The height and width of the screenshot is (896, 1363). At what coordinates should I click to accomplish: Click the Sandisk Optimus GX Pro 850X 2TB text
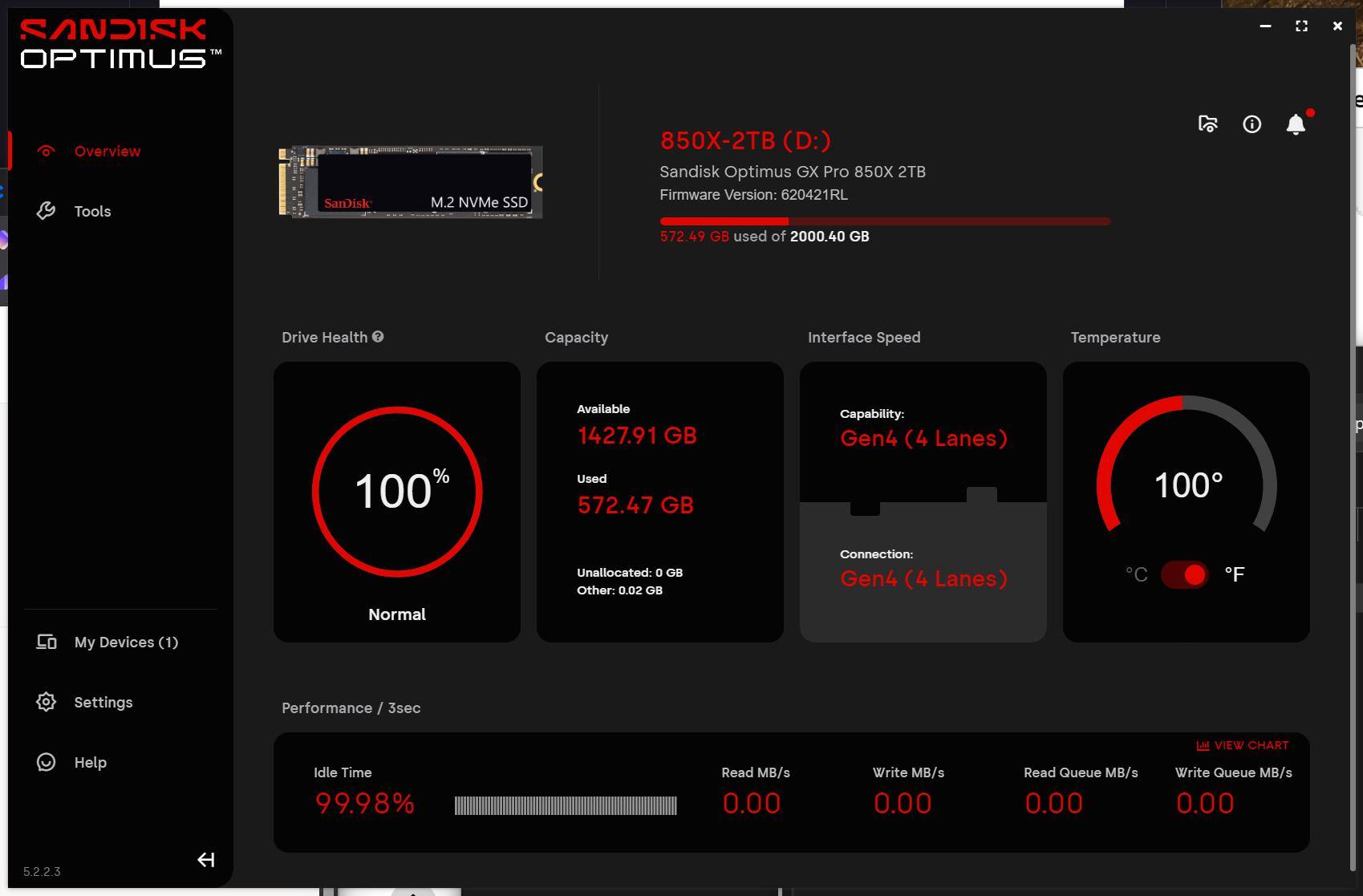pos(793,172)
